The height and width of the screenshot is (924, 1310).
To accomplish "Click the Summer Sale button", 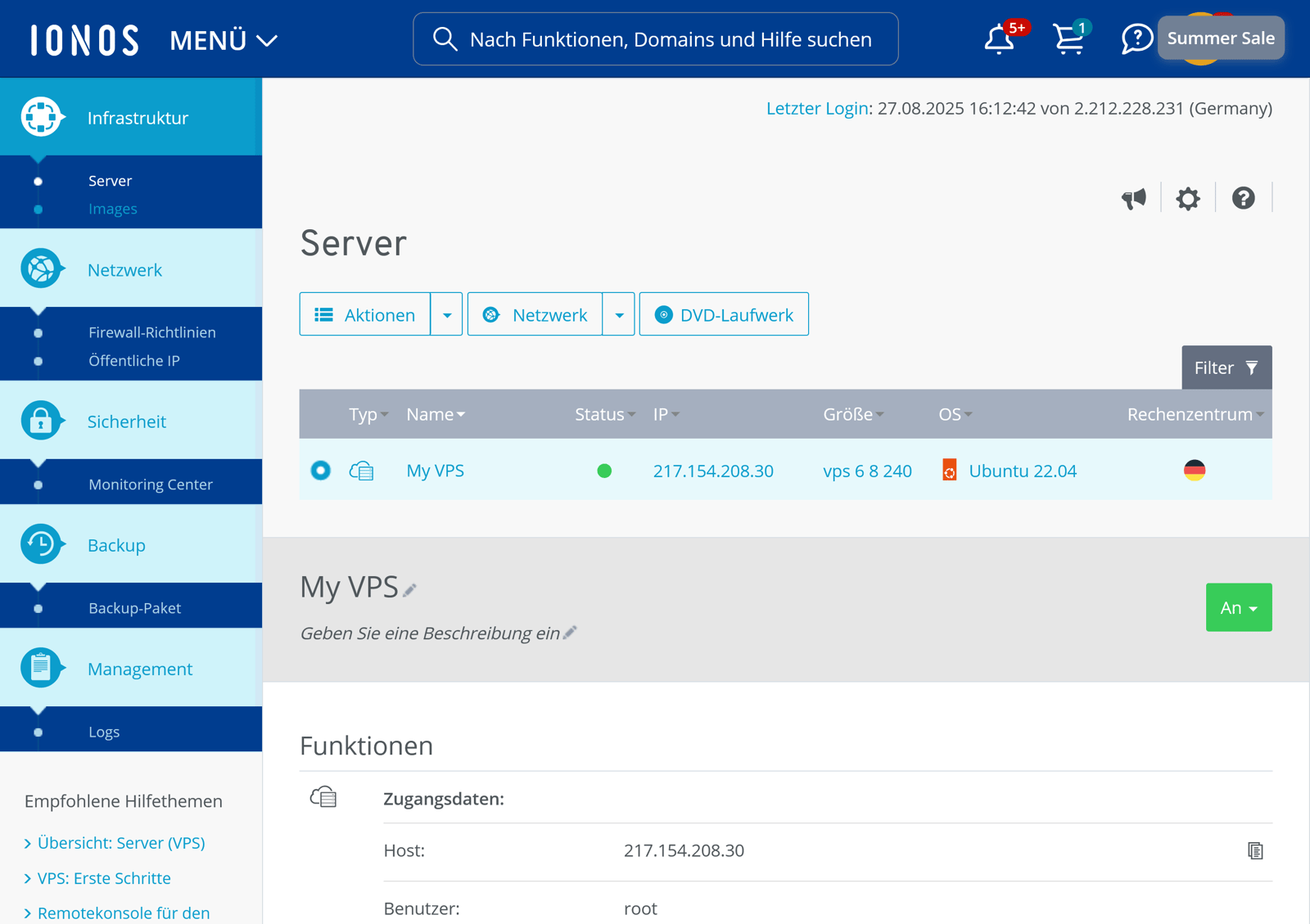I will tap(1221, 38).
